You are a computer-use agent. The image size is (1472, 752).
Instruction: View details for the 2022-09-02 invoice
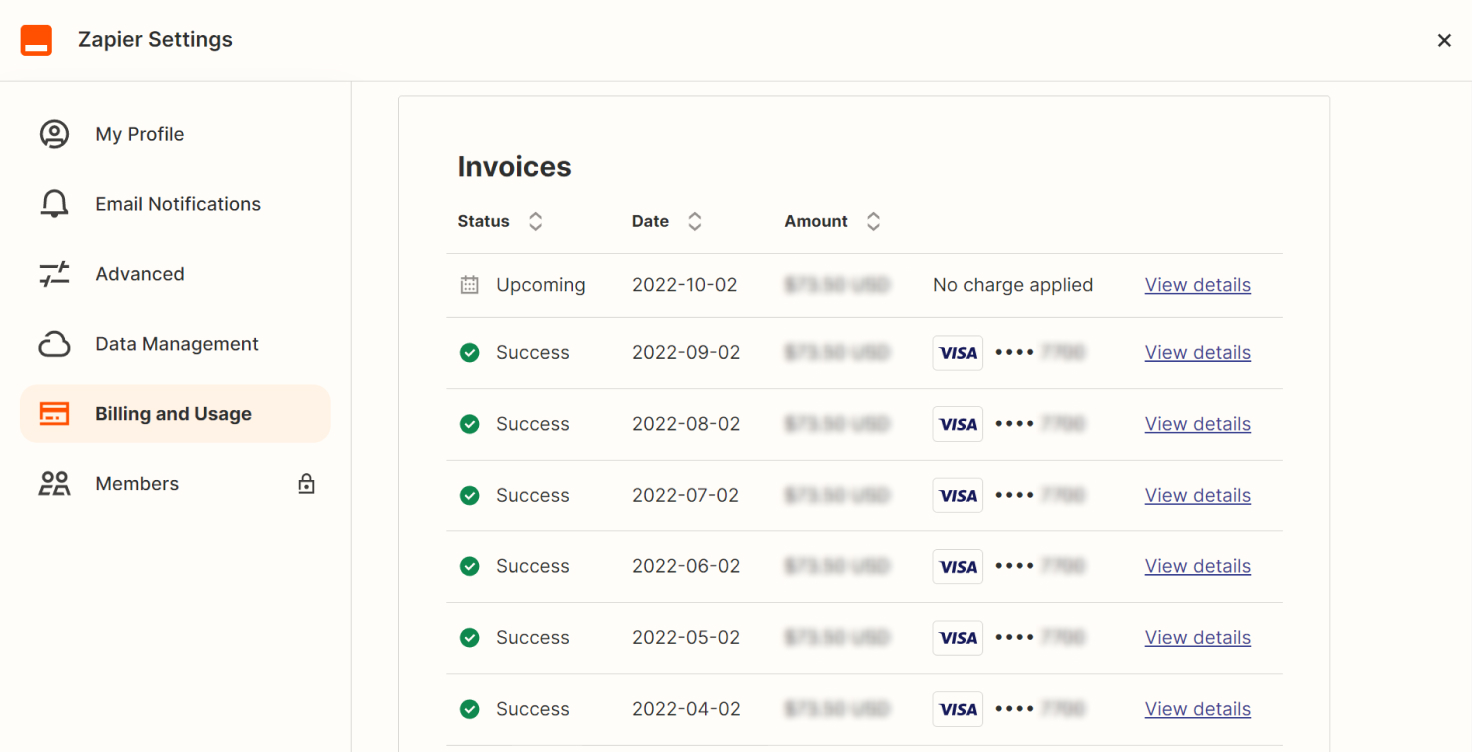[1197, 352]
